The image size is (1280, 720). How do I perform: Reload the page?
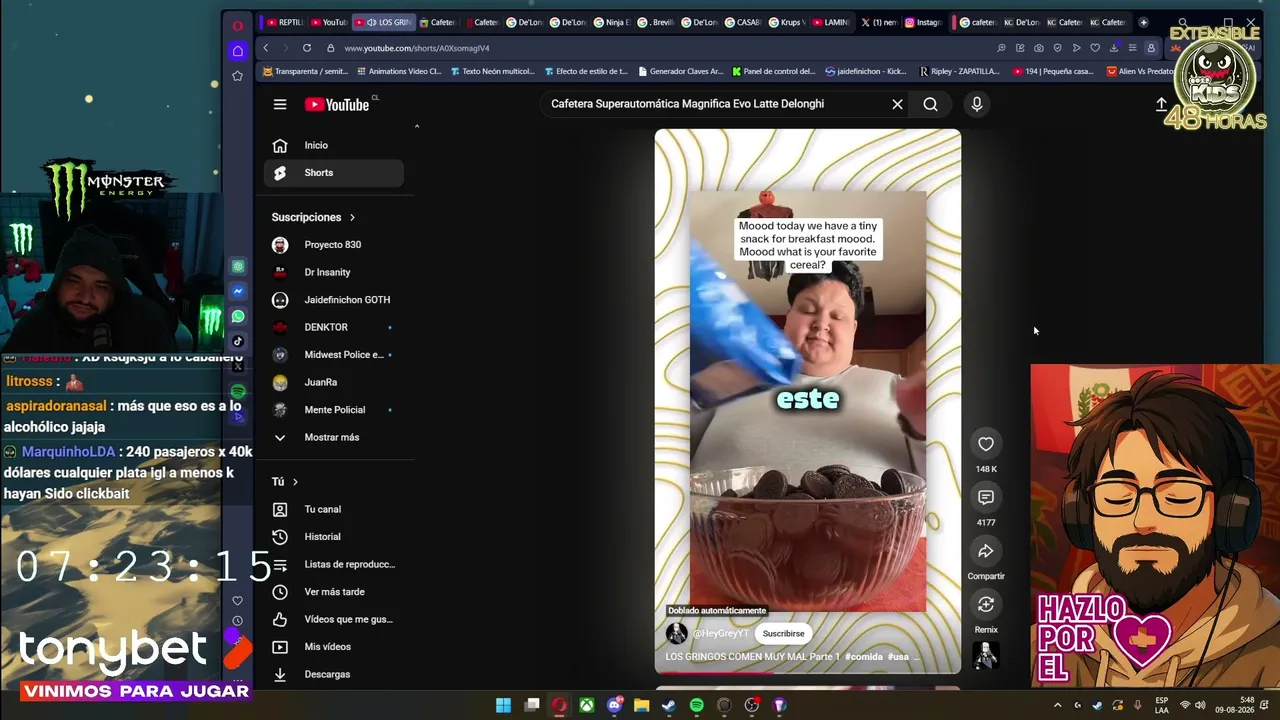pyautogui.click(x=307, y=48)
